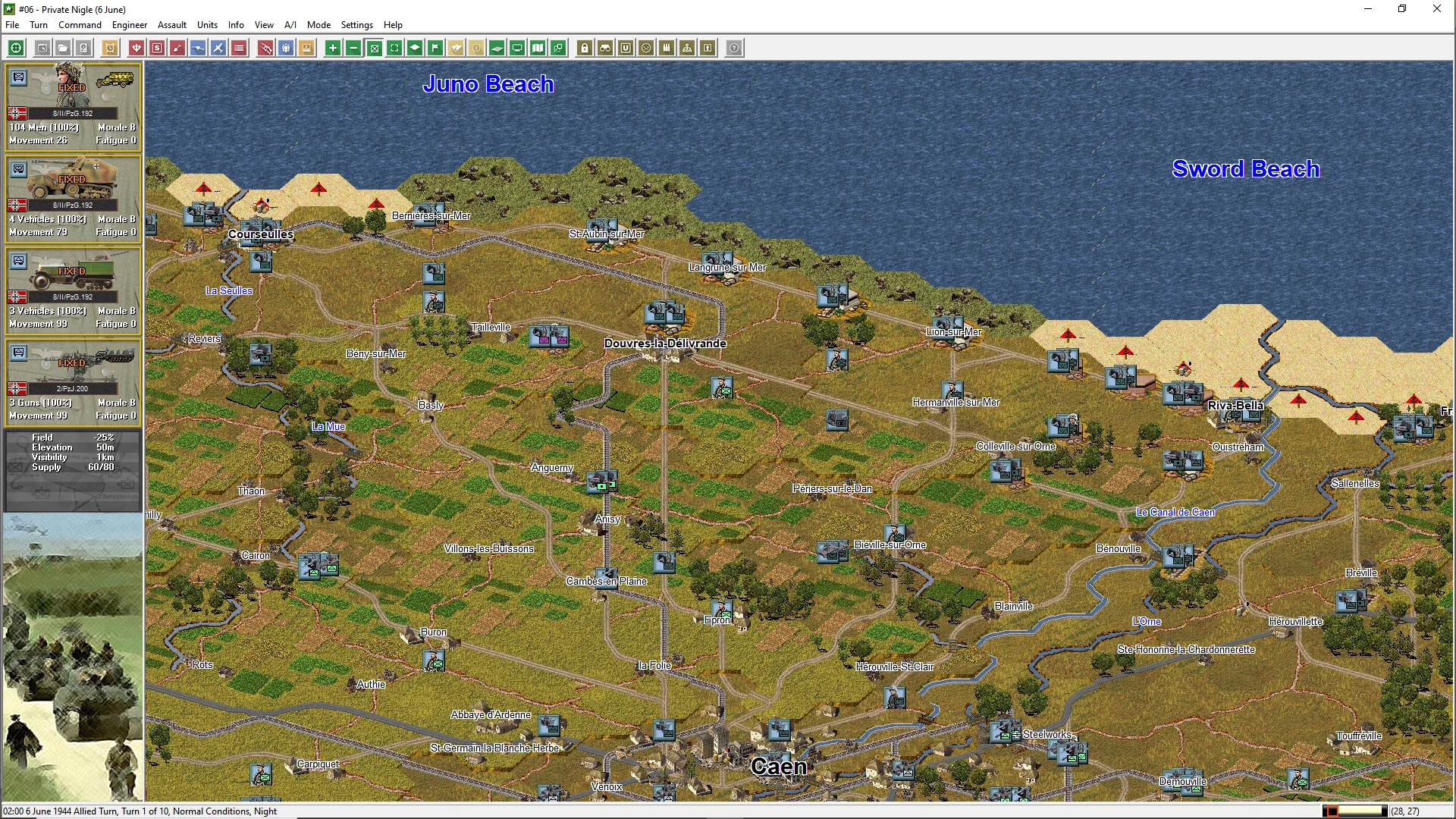Zoom out with the green minus icon

[x=353, y=48]
